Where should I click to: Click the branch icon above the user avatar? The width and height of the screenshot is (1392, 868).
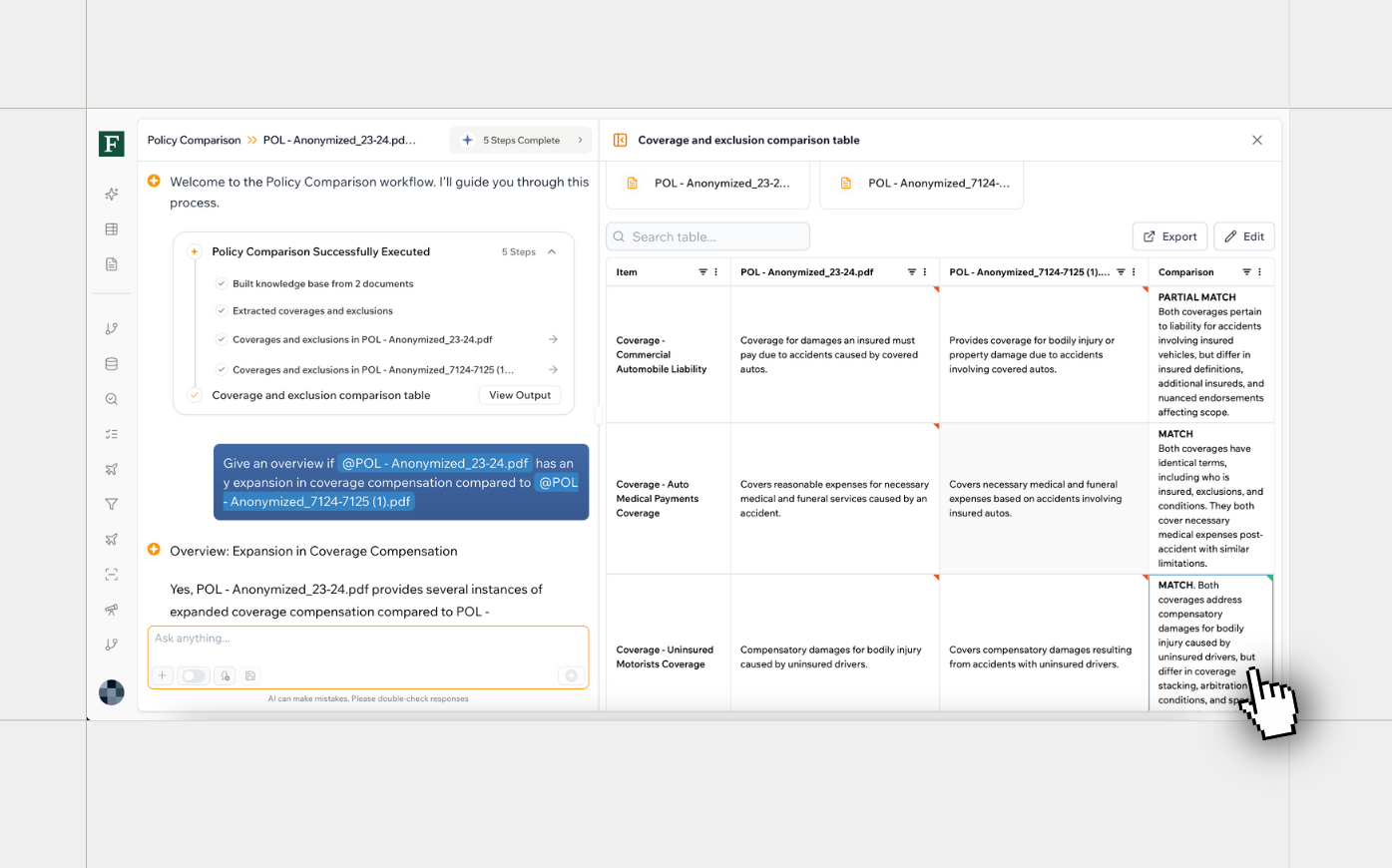tap(112, 645)
